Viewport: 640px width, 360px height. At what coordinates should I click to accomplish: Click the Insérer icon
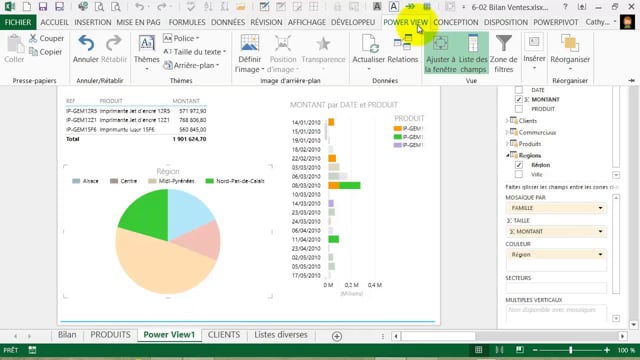534,42
